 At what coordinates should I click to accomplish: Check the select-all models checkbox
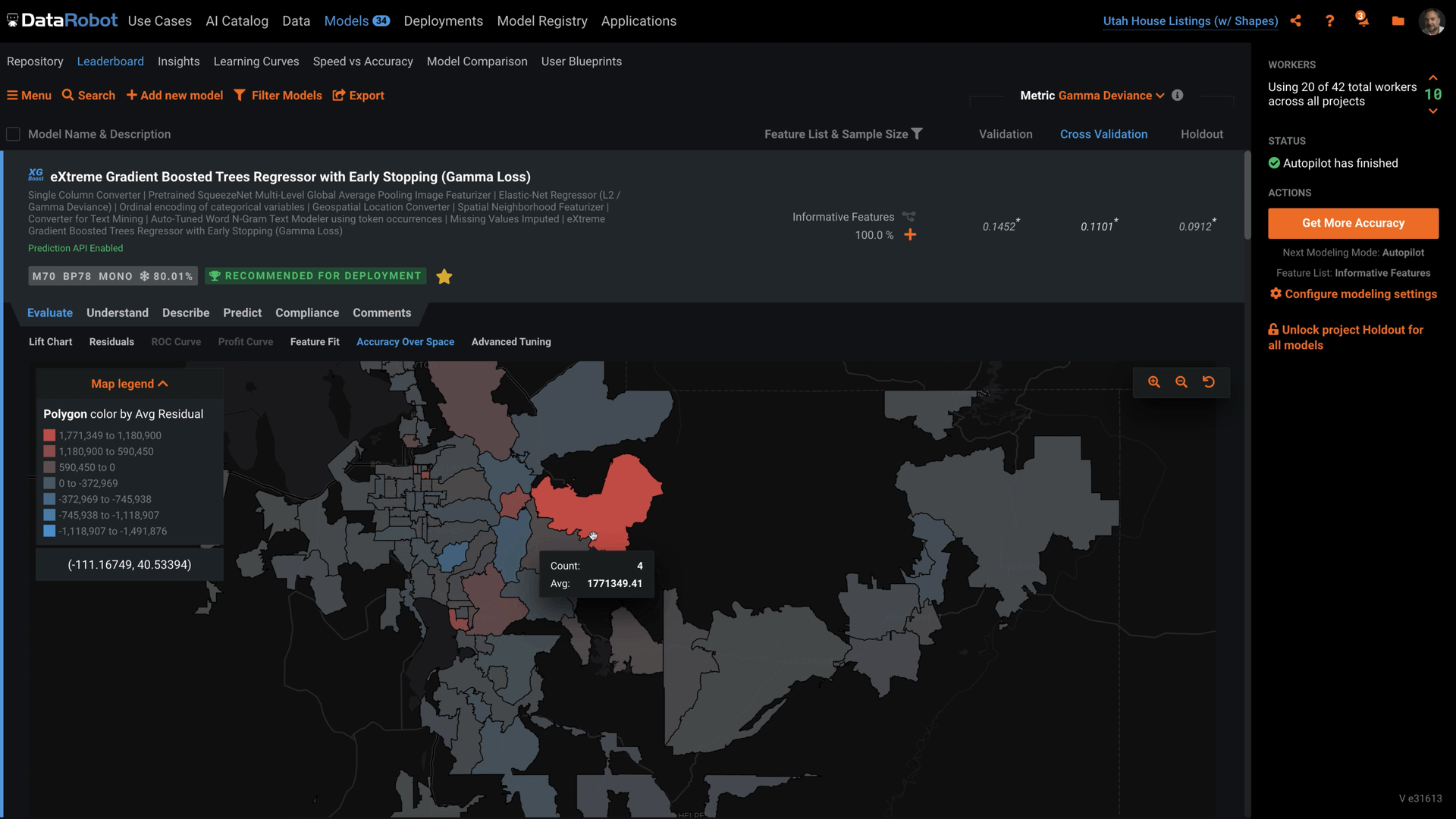(x=13, y=134)
